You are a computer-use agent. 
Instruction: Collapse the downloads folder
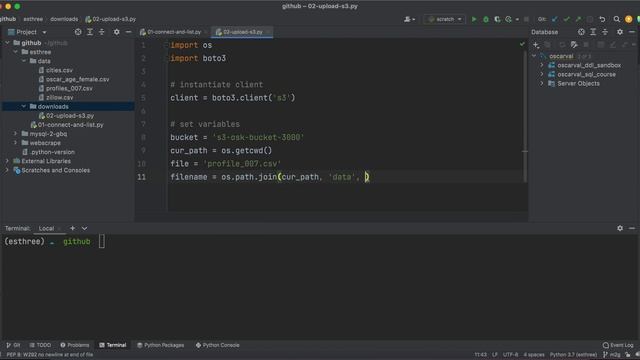[x=24, y=107]
